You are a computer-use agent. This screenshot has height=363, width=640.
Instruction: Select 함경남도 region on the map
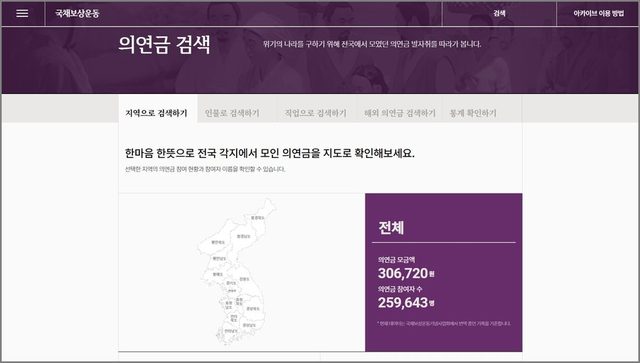(x=243, y=236)
